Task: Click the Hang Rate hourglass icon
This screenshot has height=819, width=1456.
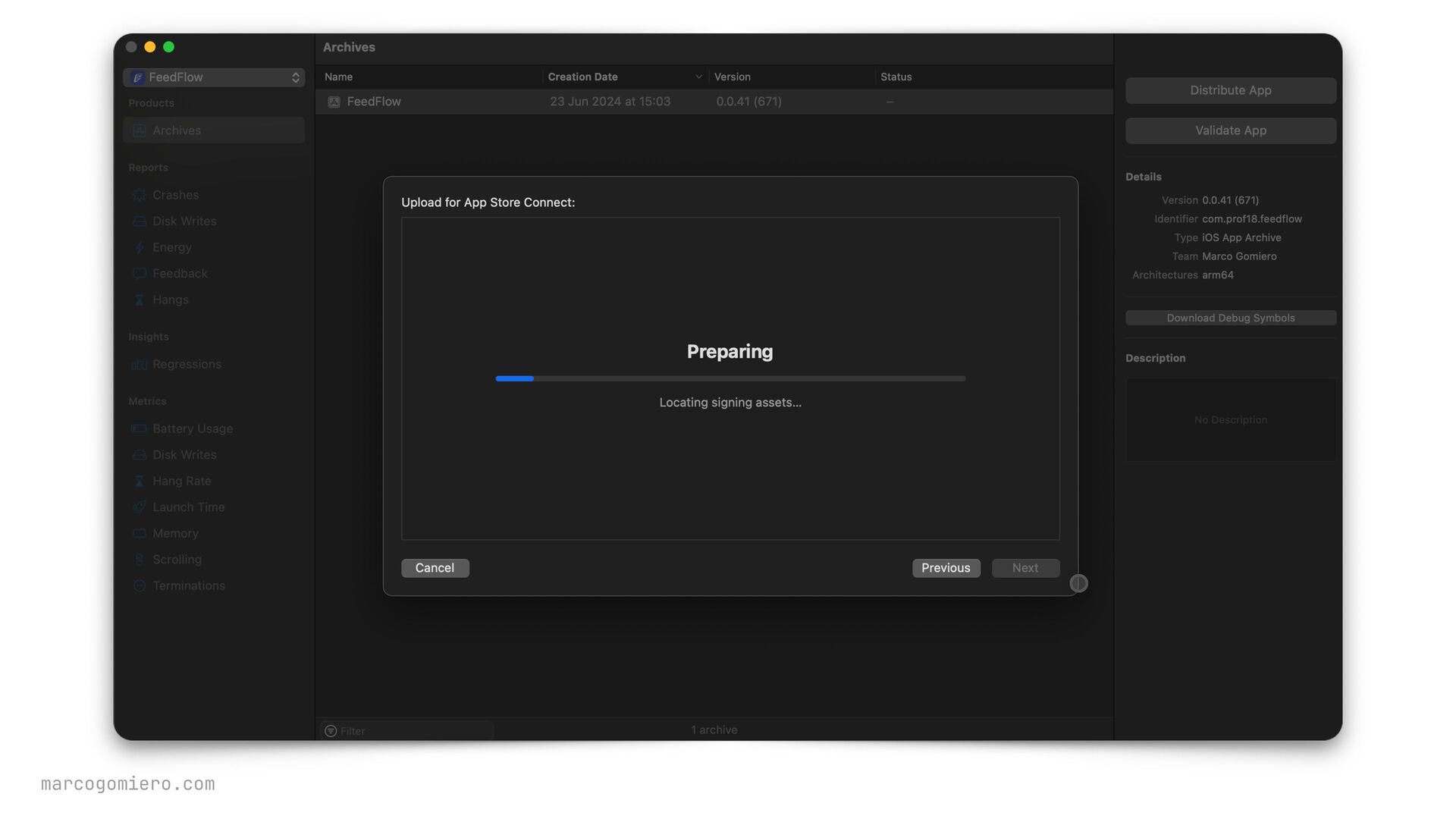Action: 140,481
